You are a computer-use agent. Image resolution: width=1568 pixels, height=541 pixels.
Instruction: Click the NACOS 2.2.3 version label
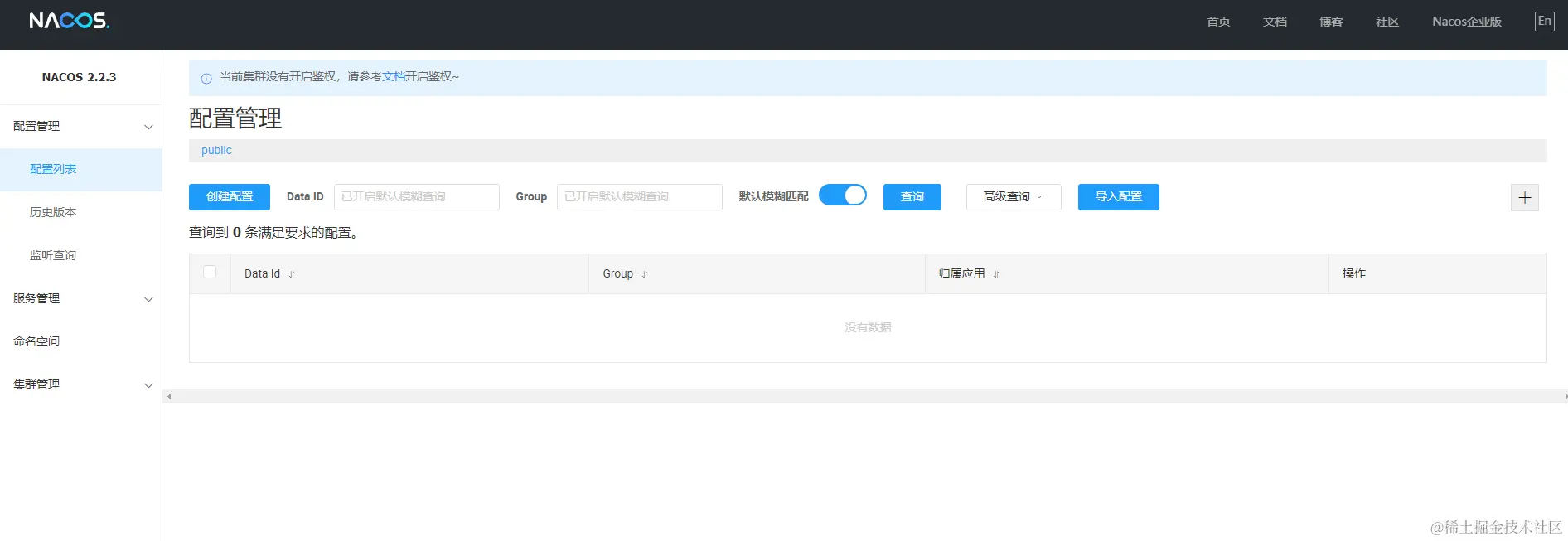pos(80,77)
